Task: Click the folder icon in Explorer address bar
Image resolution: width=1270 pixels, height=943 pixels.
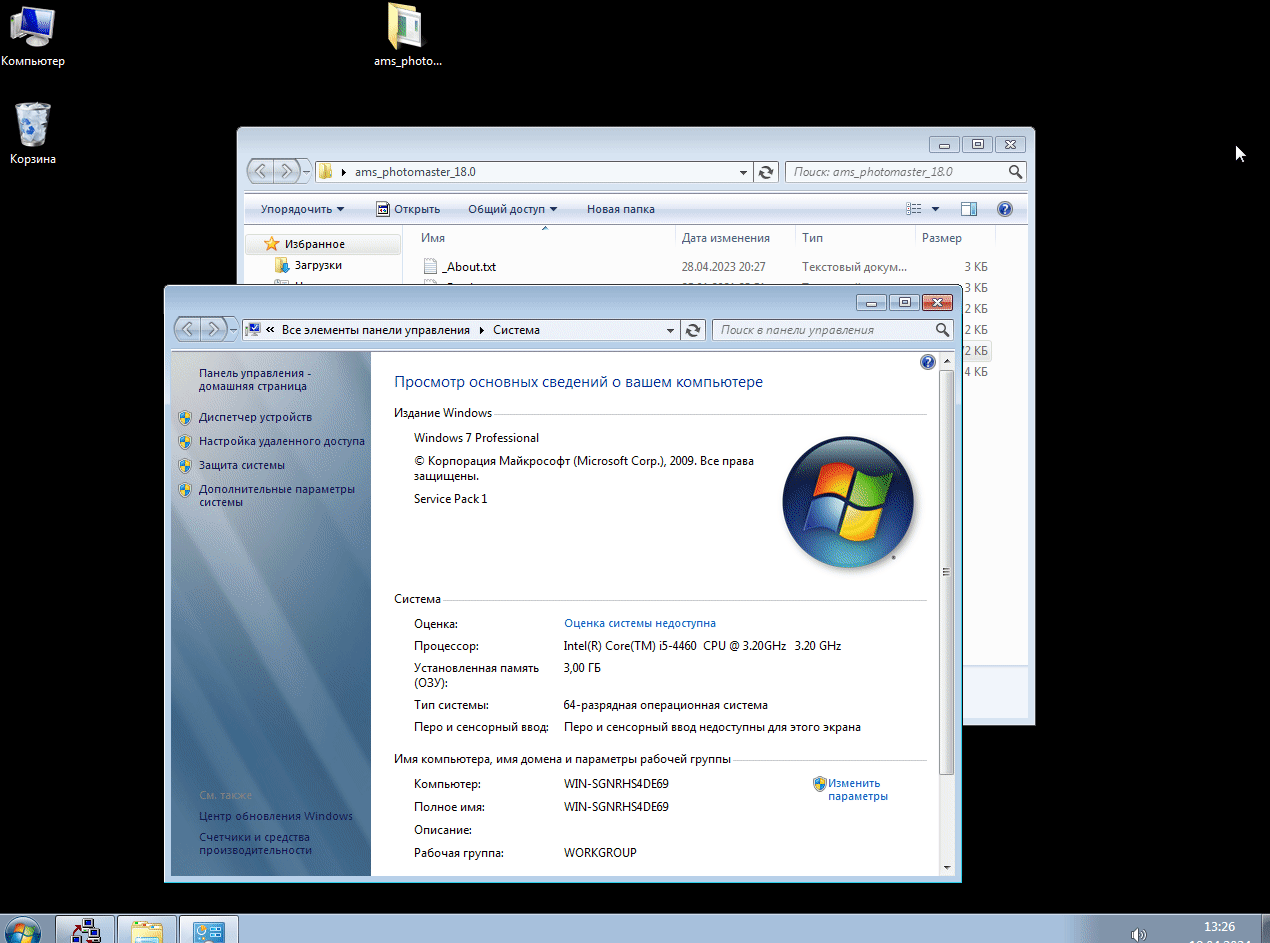Action: point(325,172)
